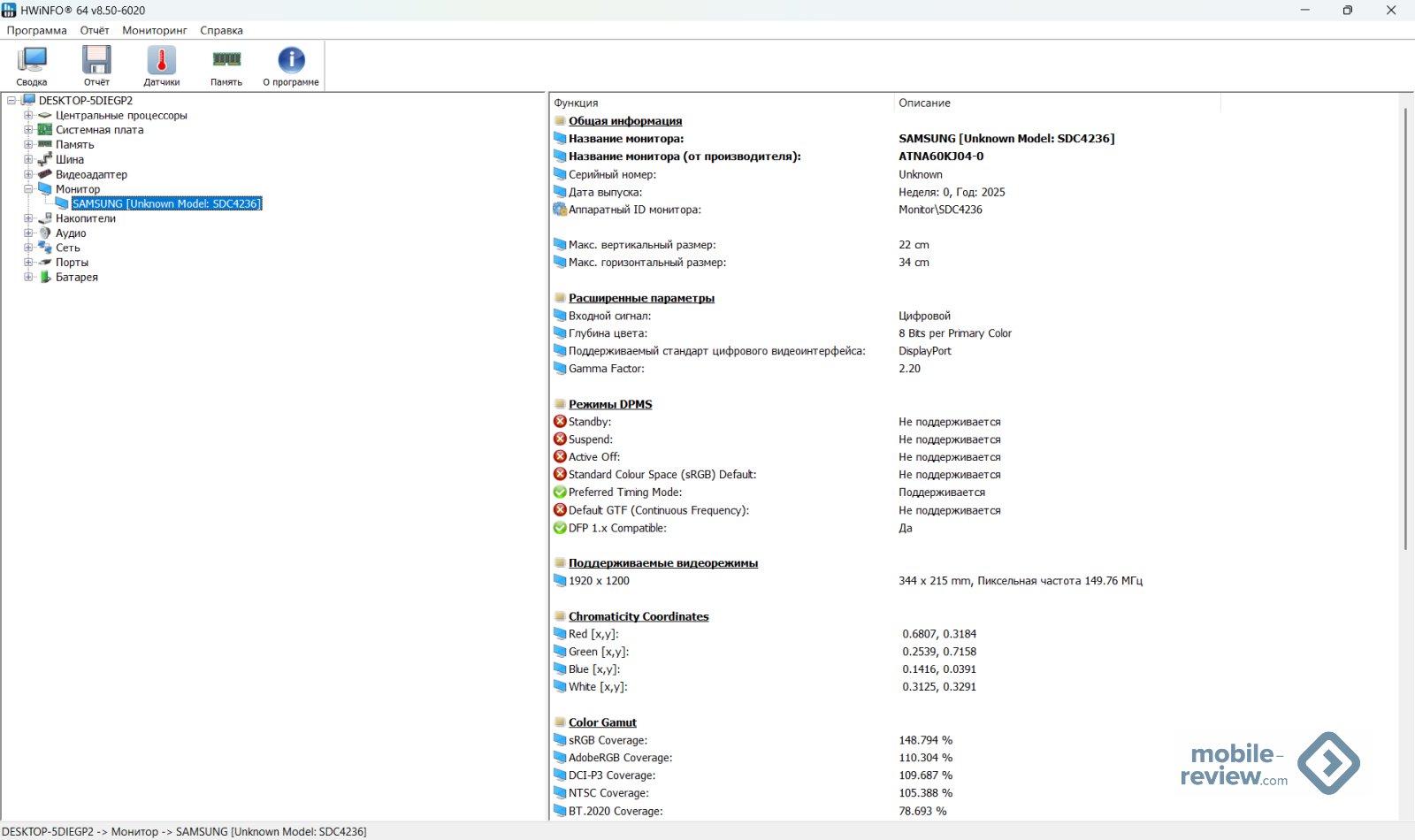Click the red cross icon beside Standby
Viewport: 1415px width, 840px height.
click(560, 422)
